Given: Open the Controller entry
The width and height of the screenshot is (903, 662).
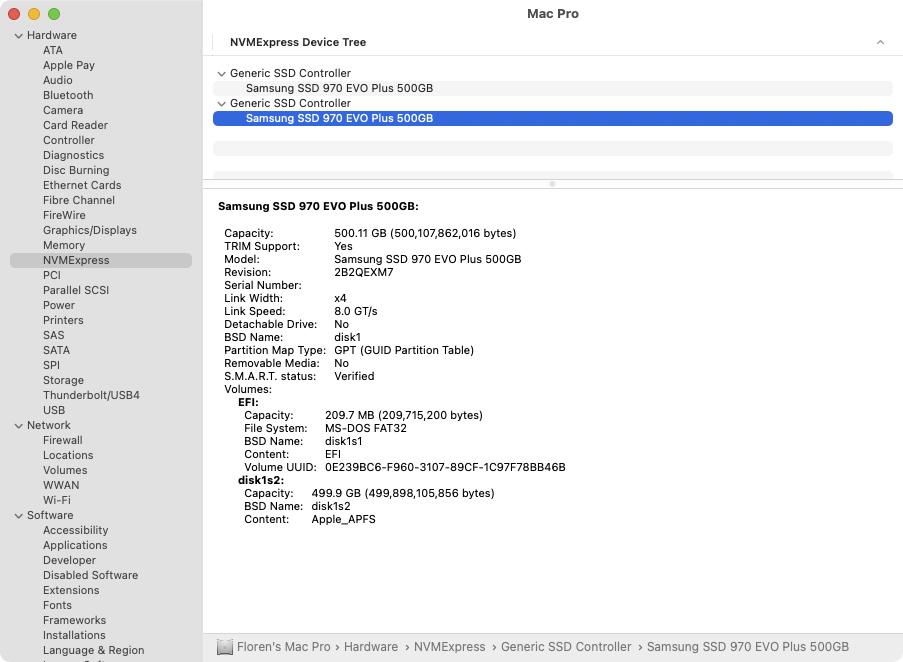Looking at the screenshot, I should pyautogui.click(x=69, y=140).
